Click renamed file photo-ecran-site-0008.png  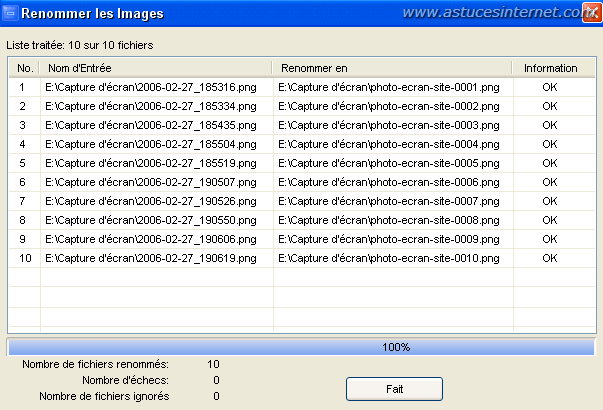tap(388, 220)
